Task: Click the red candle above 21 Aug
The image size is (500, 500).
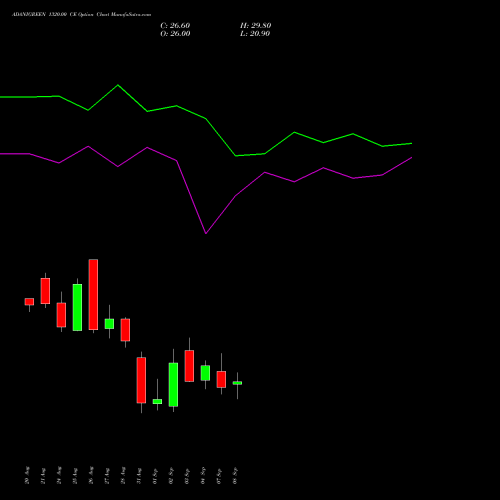Action: [45, 291]
